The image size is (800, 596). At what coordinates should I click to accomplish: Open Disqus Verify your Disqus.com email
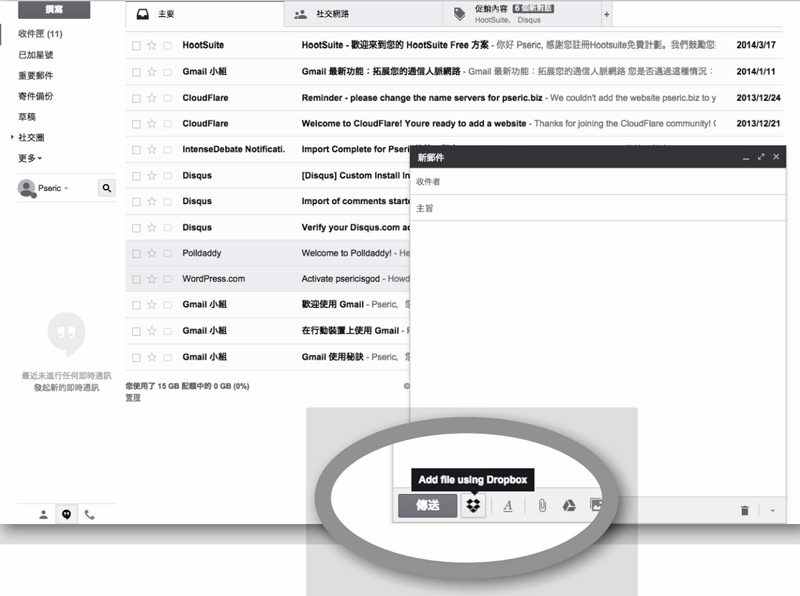point(356,227)
